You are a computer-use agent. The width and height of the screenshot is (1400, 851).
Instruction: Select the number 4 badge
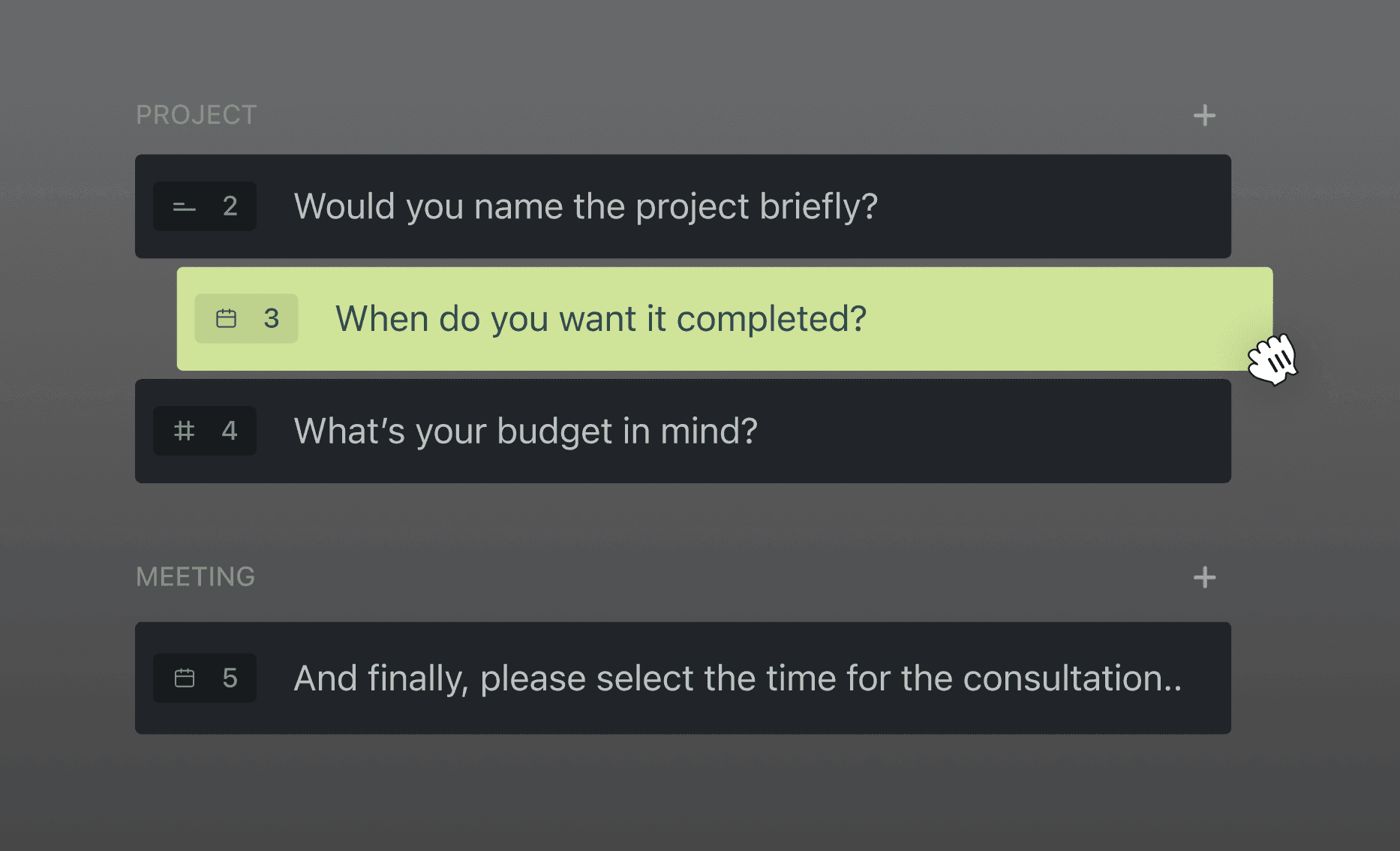click(230, 431)
